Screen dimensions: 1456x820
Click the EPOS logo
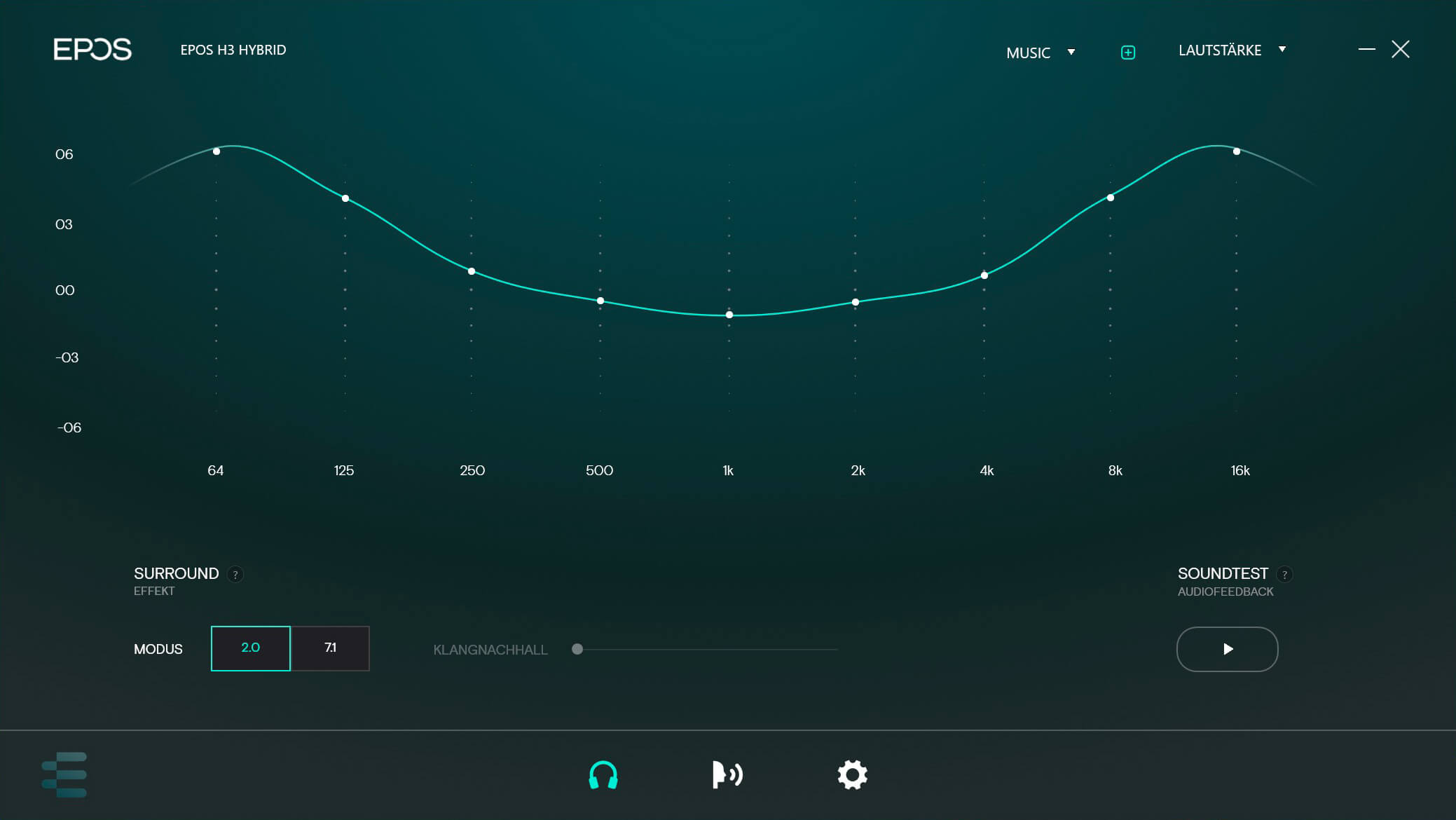[92, 49]
